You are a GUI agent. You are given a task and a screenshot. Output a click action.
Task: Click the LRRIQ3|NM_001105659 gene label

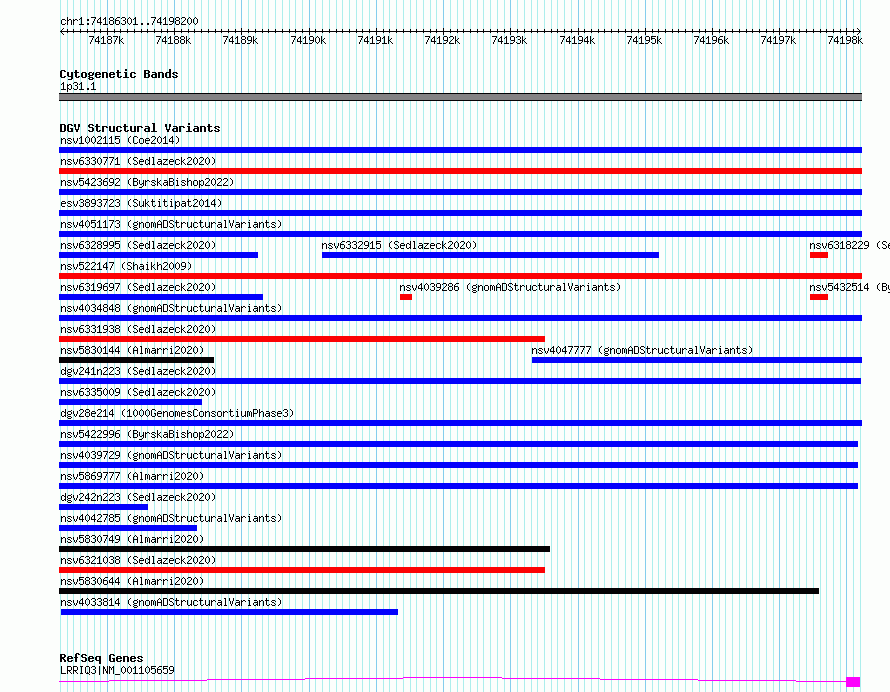click(117, 670)
